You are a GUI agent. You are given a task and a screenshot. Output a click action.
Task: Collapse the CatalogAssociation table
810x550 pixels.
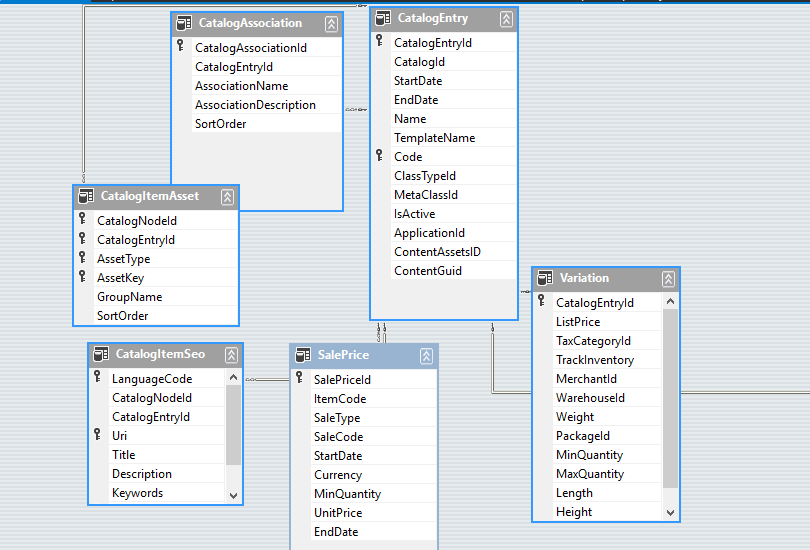click(331, 23)
